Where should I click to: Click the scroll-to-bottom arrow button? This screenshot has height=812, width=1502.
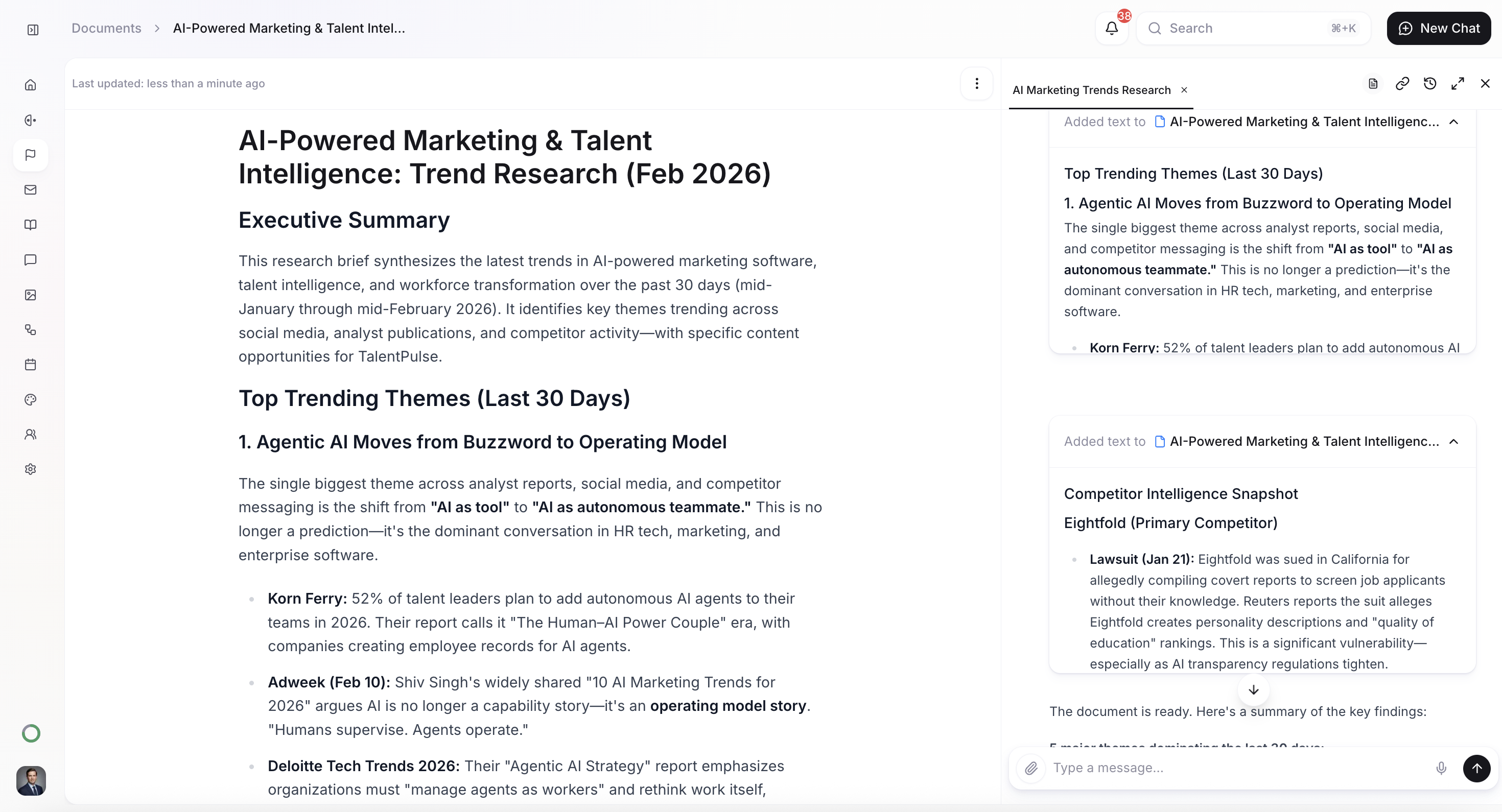[1253, 690]
